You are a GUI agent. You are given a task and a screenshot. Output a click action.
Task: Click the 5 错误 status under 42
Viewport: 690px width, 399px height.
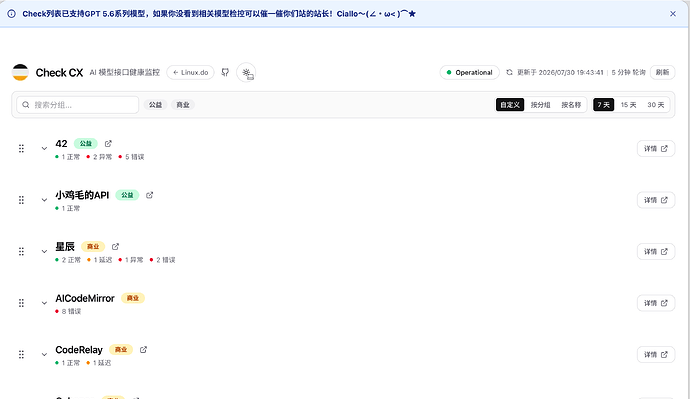pos(131,157)
